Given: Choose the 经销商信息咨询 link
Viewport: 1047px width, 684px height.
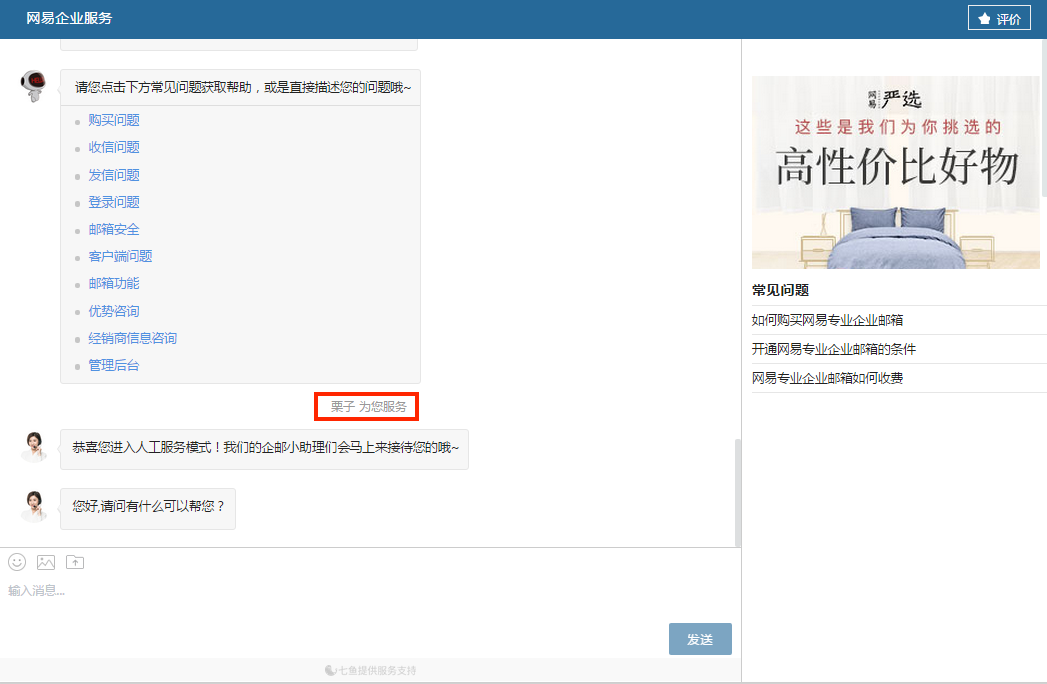Looking at the screenshot, I should [132, 338].
